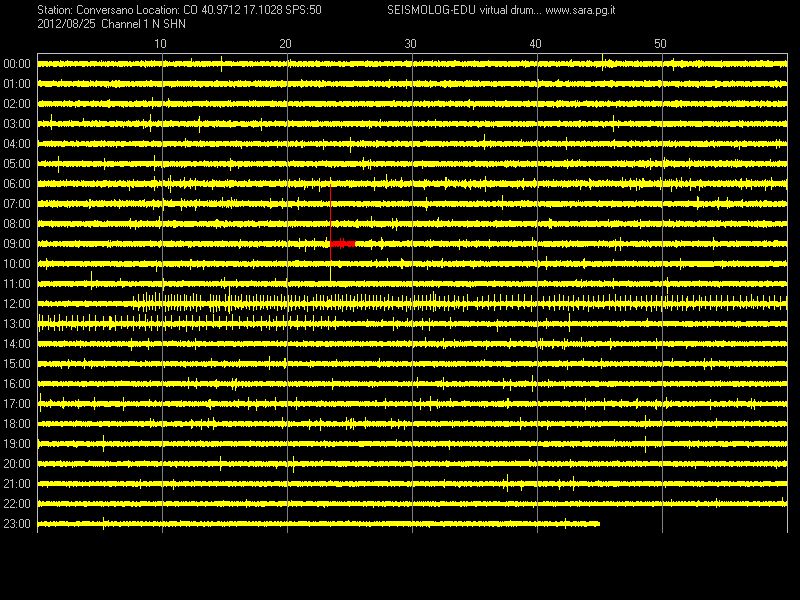Click the 02:00 hour row label
The width and height of the screenshot is (800, 600).
[17, 104]
